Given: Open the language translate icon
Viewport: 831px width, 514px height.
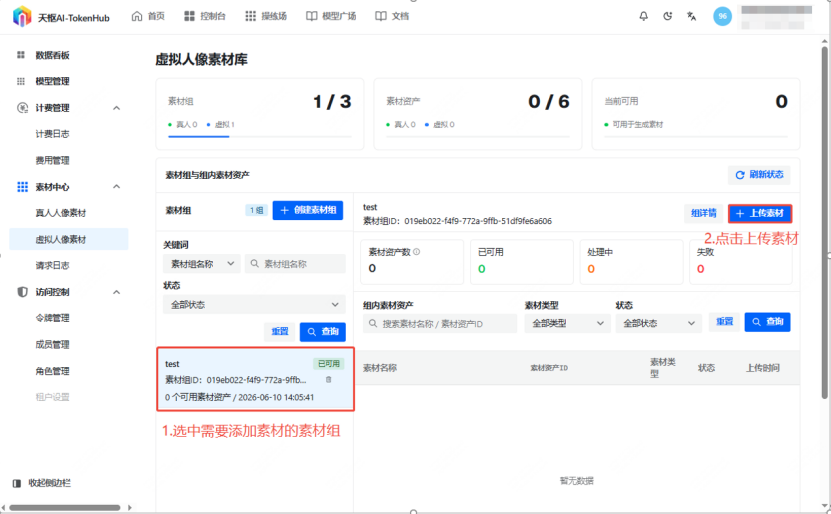Looking at the screenshot, I should [x=692, y=16].
